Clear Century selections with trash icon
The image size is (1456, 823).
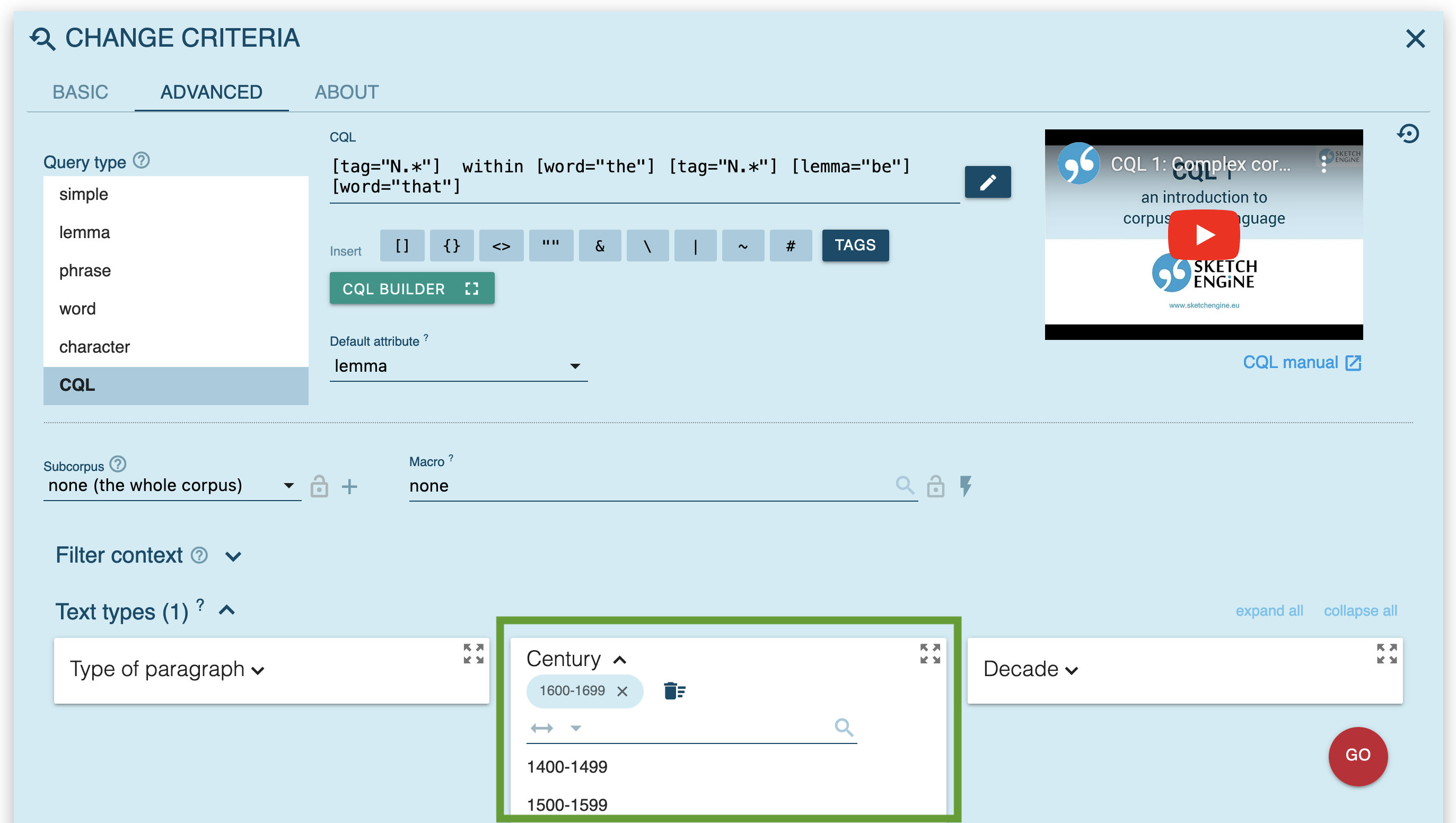[x=674, y=691]
